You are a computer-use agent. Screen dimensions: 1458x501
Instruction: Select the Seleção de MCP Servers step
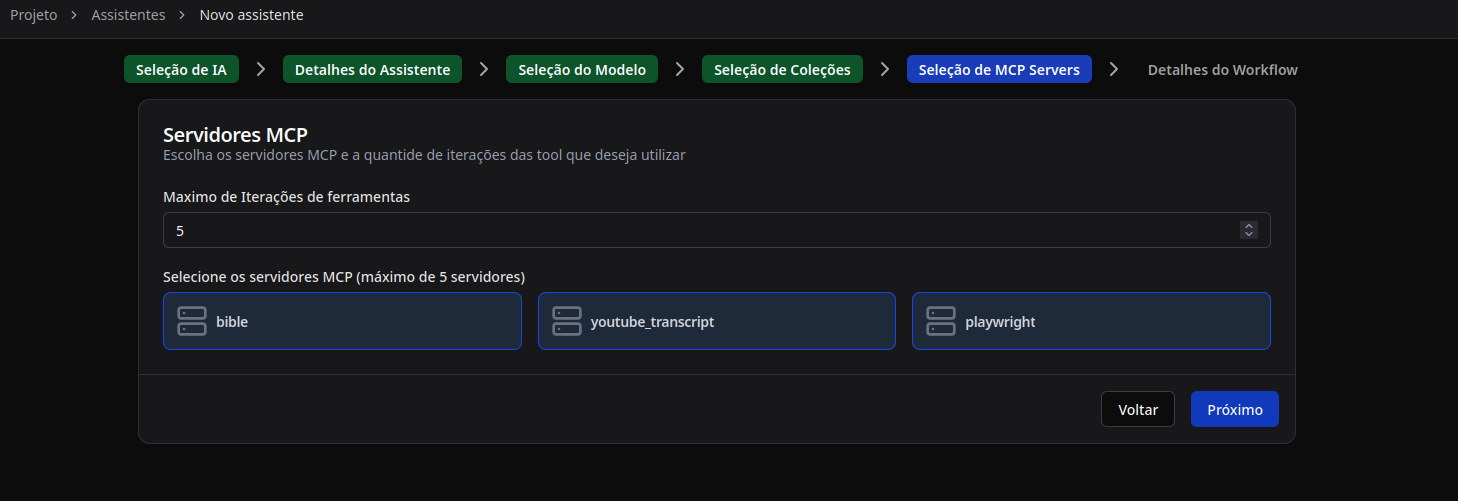(x=998, y=69)
